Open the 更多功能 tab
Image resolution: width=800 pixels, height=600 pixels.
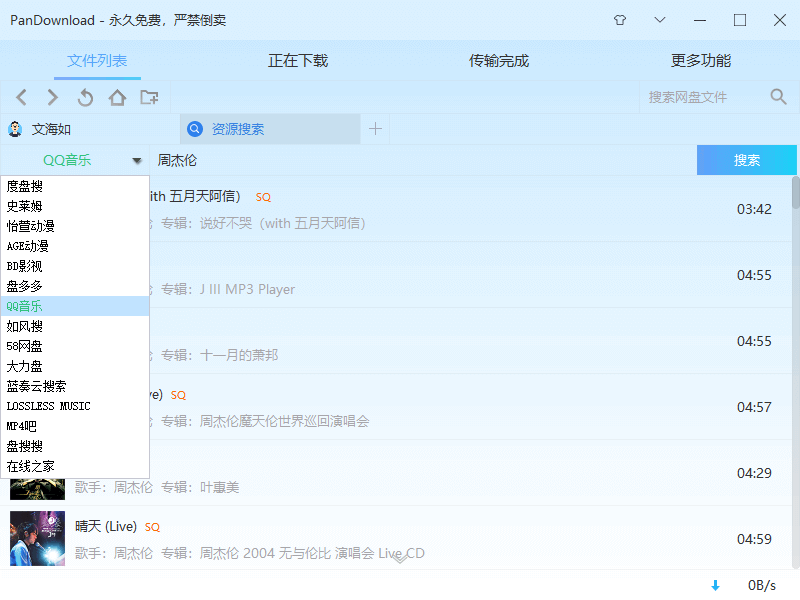point(701,61)
